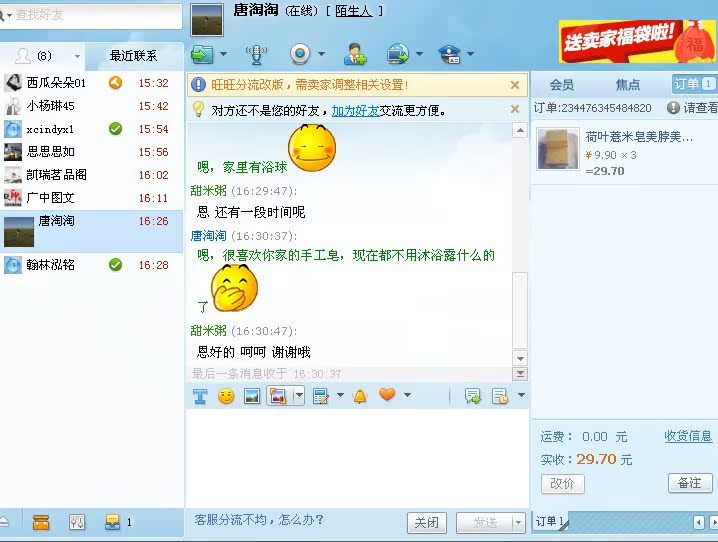Click the 改价 button
The width and height of the screenshot is (718, 542).
562,483
